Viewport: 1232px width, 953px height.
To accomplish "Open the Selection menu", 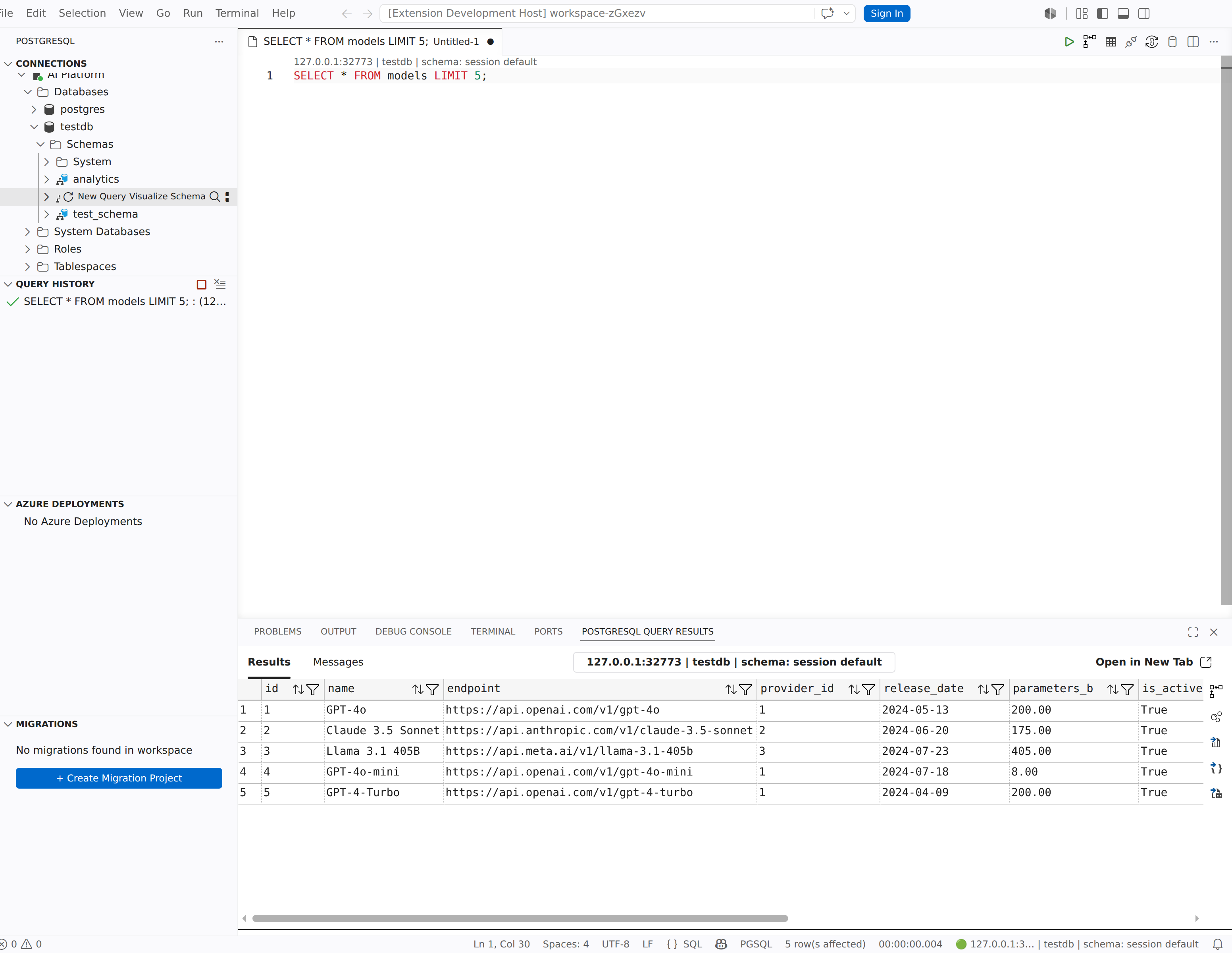I will point(83,13).
